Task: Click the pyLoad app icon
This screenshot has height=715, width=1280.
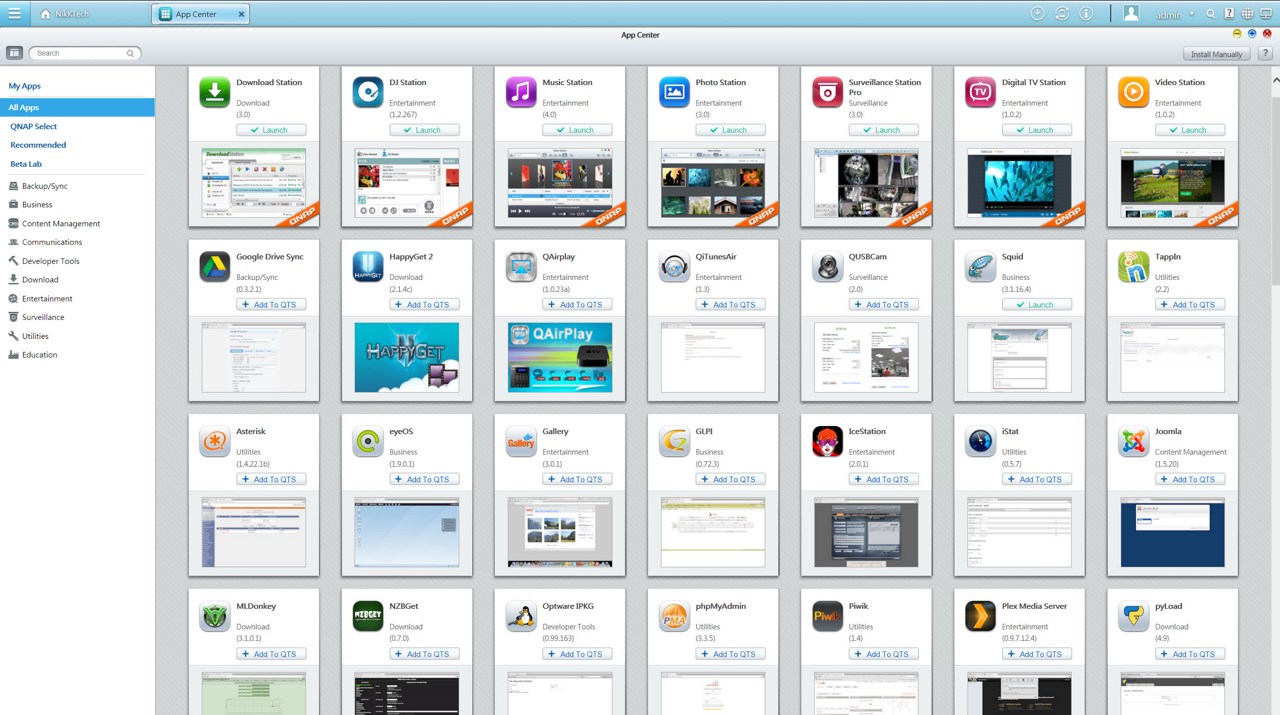Action: [x=1133, y=616]
